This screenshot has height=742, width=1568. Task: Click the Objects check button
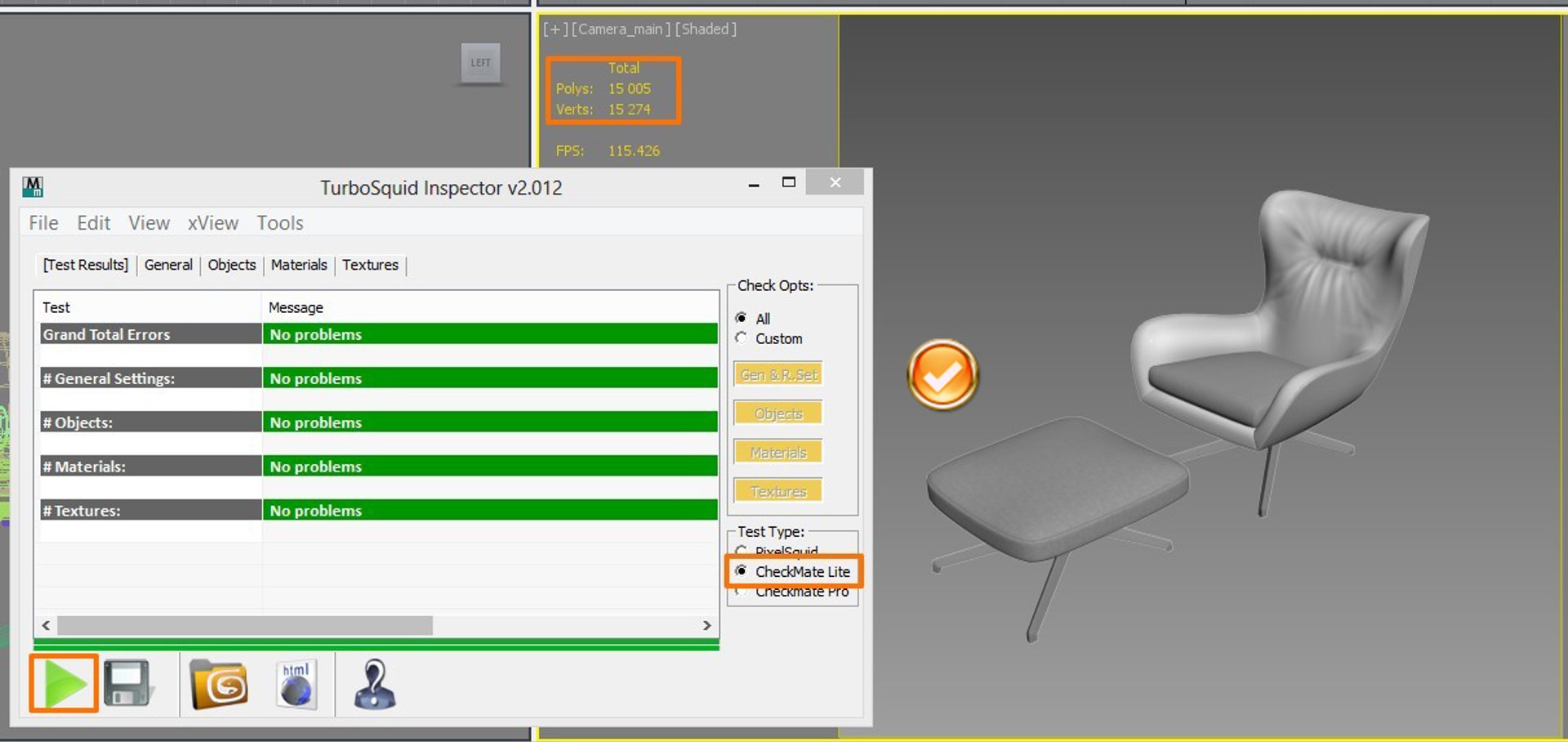(778, 413)
